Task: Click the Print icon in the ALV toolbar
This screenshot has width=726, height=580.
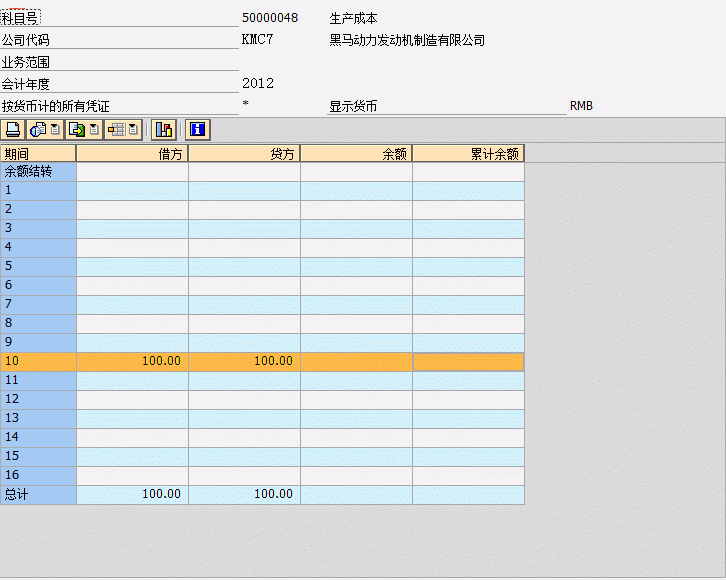Action: [13, 130]
